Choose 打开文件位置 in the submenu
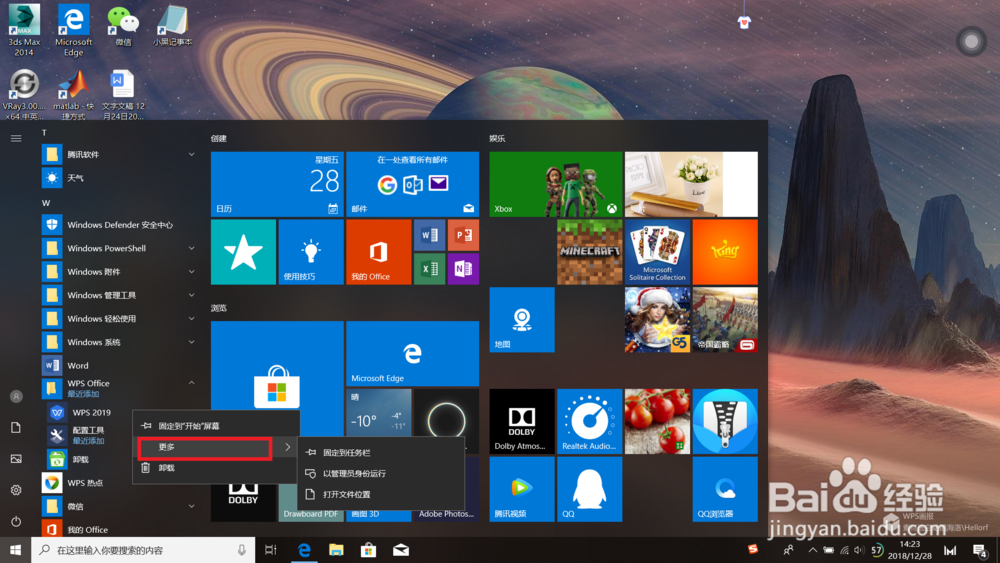This screenshot has height=563, width=1000. click(x=381, y=495)
